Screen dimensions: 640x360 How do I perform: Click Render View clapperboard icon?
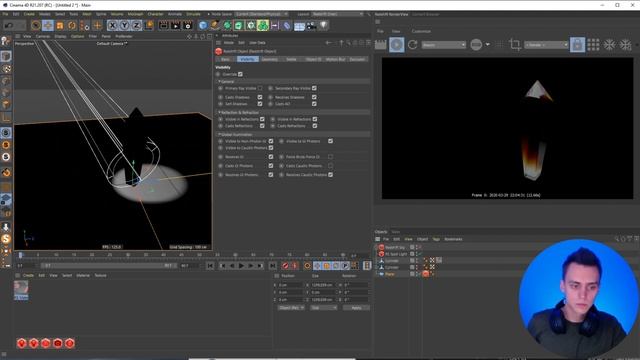click(x=163, y=26)
